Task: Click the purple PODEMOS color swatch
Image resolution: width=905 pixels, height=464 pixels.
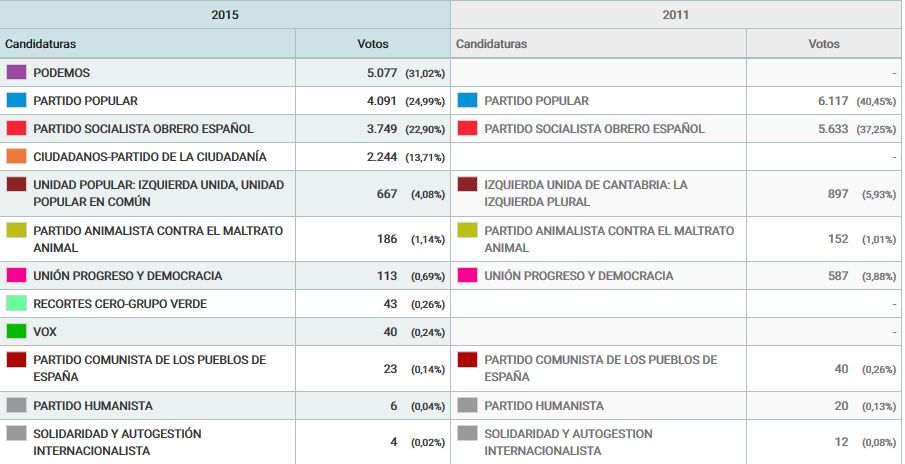Action: (16, 73)
